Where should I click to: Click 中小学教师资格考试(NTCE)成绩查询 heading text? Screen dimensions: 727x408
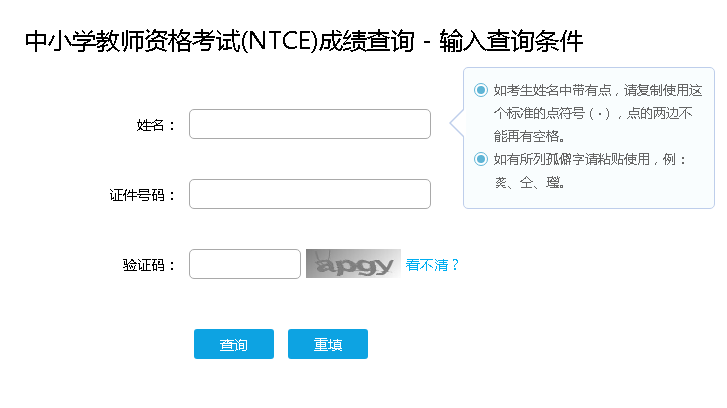pyautogui.click(x=219, y=41)
